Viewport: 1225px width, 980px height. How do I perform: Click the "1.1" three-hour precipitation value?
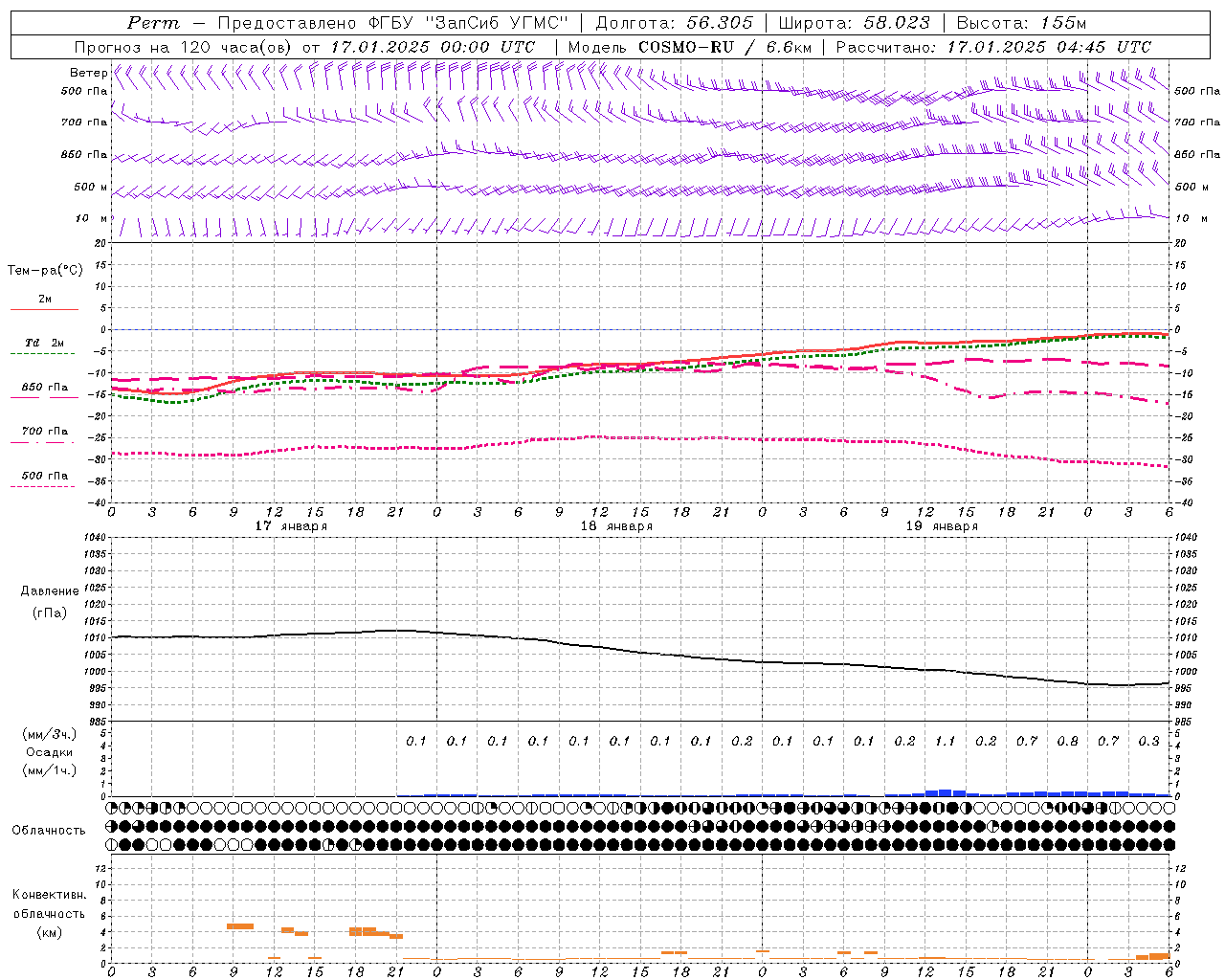pos(946,742)
